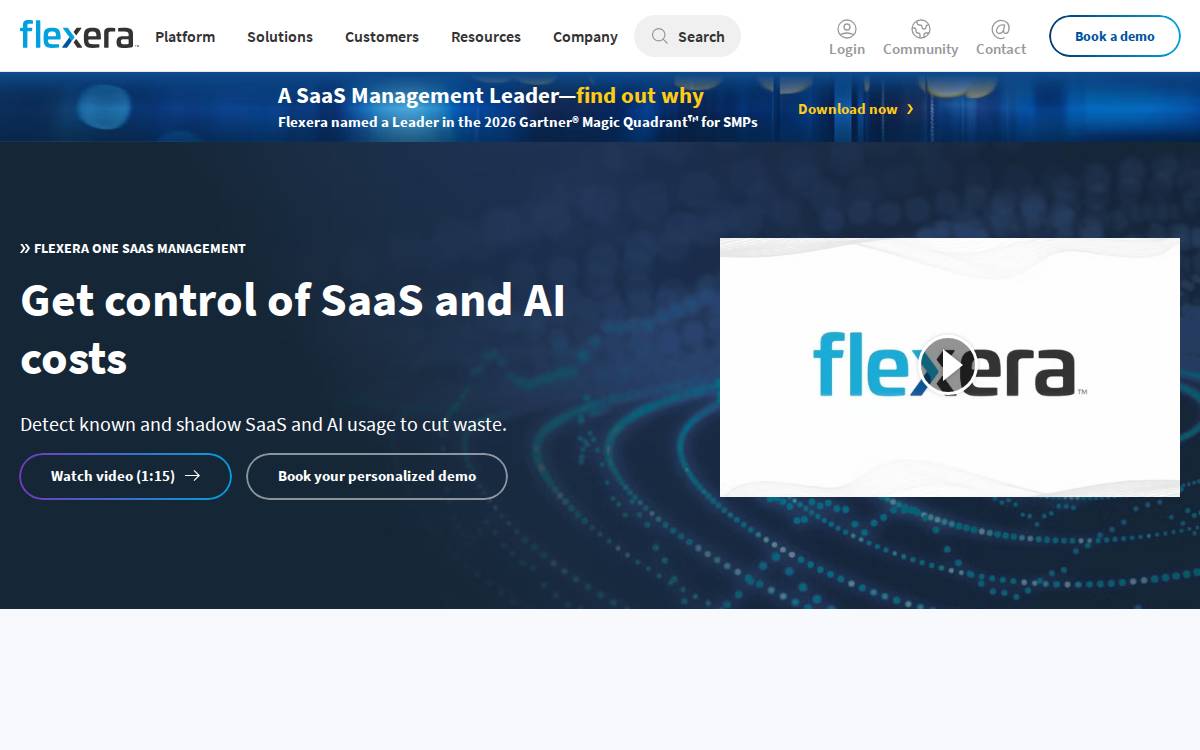The image size is (1200, 750).
Task: Open the Resources menu
Action: point(486,37)
